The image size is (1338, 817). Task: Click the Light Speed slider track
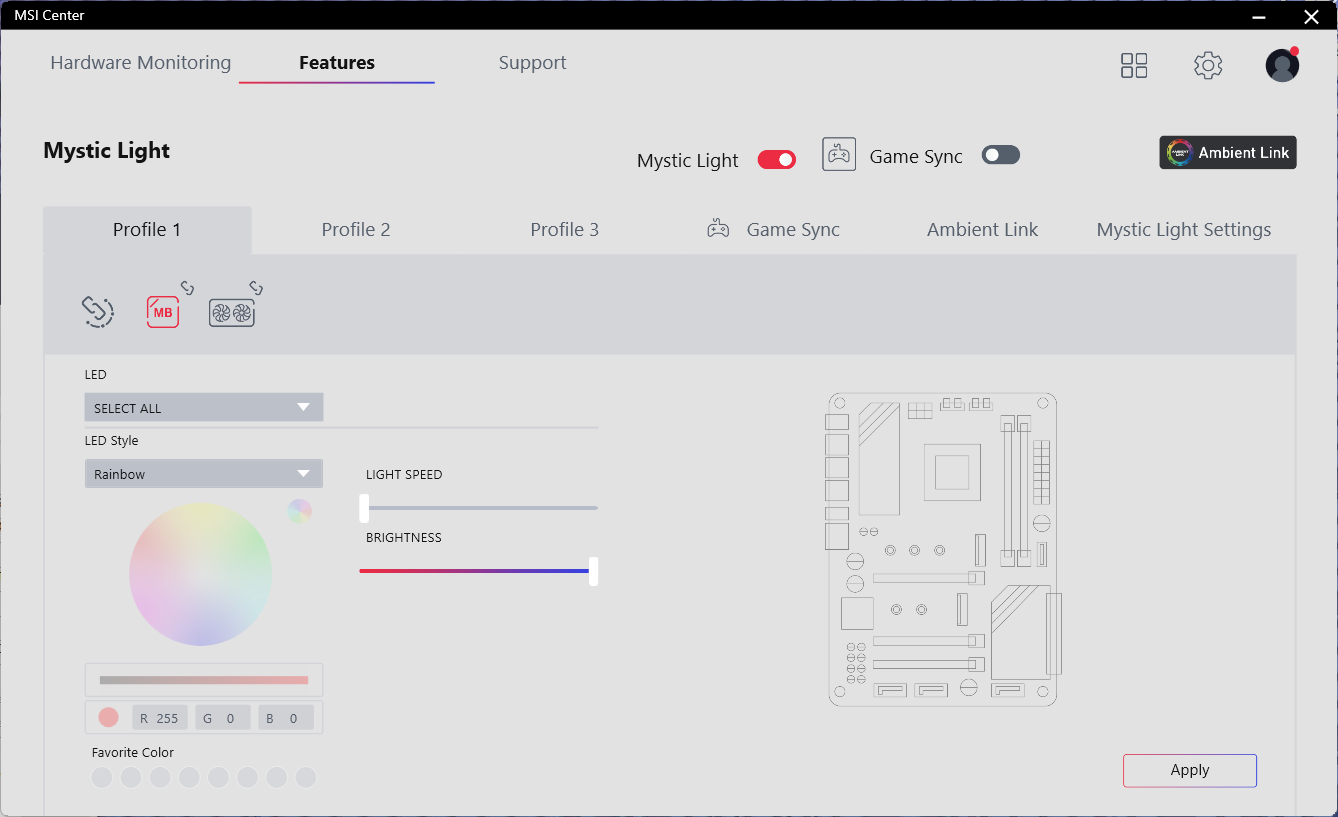point(479,508)
